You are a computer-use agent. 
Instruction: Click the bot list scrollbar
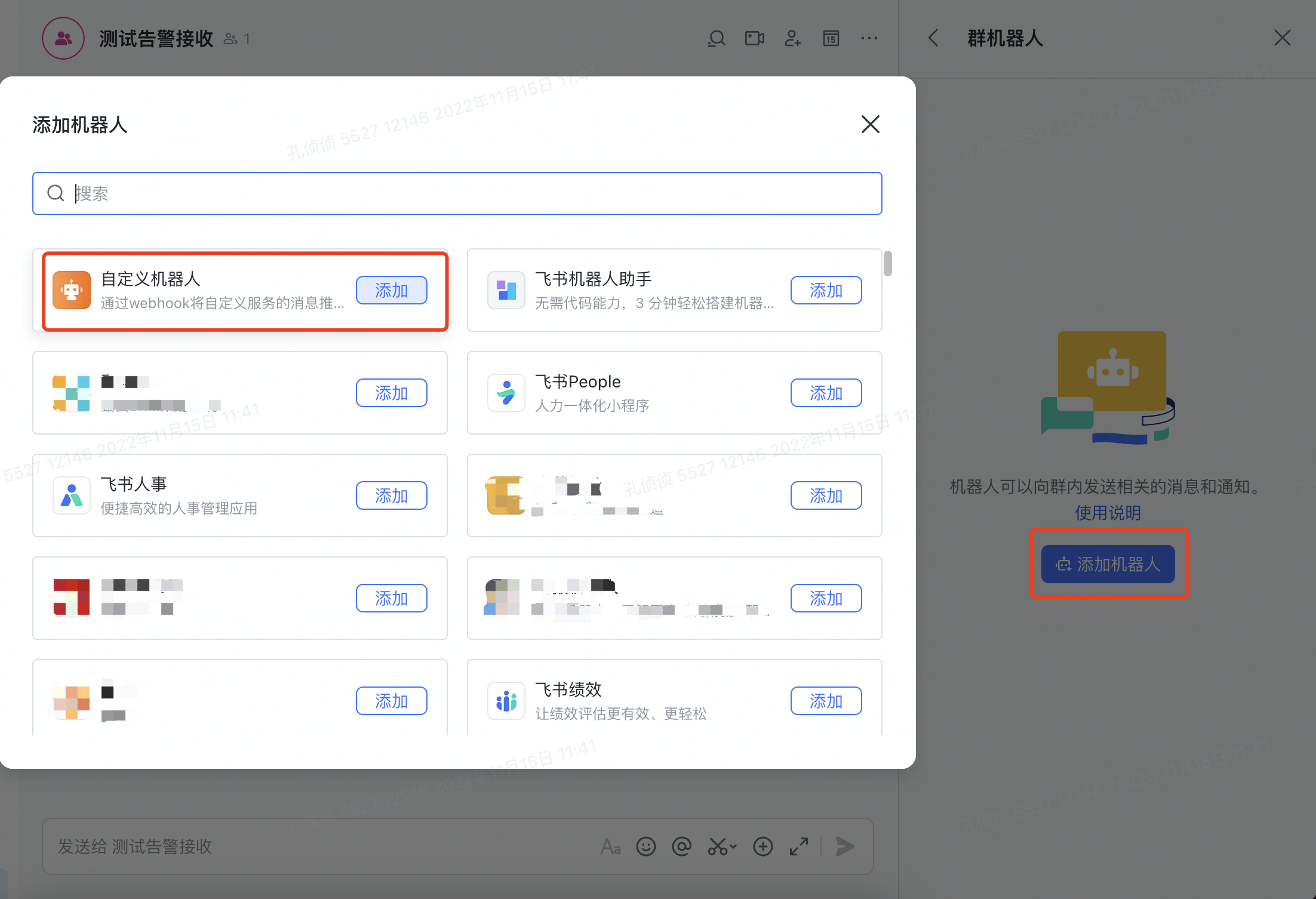888,264
